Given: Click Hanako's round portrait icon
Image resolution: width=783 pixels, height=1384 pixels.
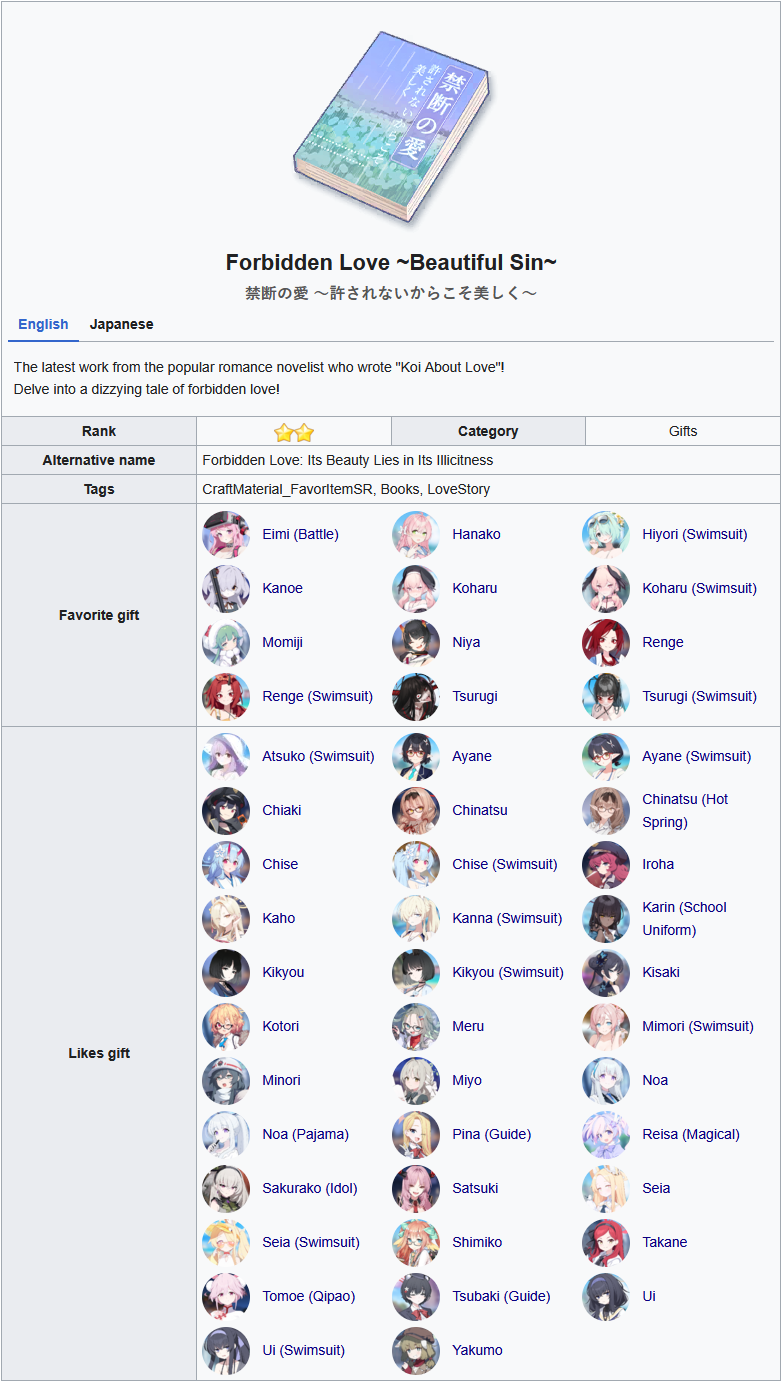Looking at the screenshot, I should pyautogui.click(x=416, y=535).
